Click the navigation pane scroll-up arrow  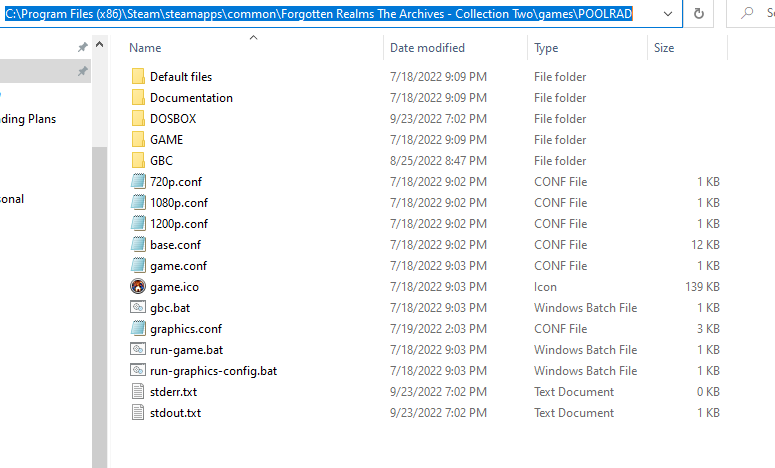click(x=99, y=44)
